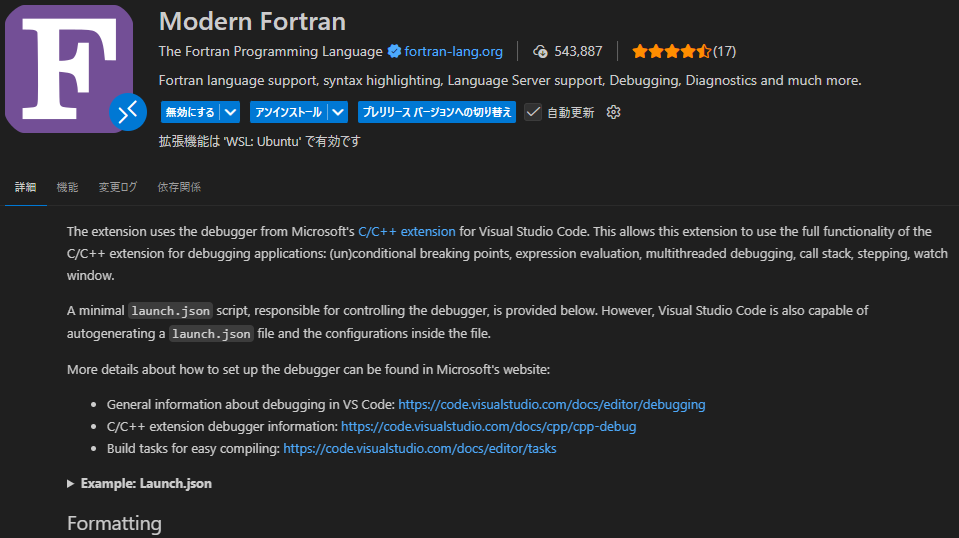Expand the アンインストール dropdown arrow

(338, 112)
